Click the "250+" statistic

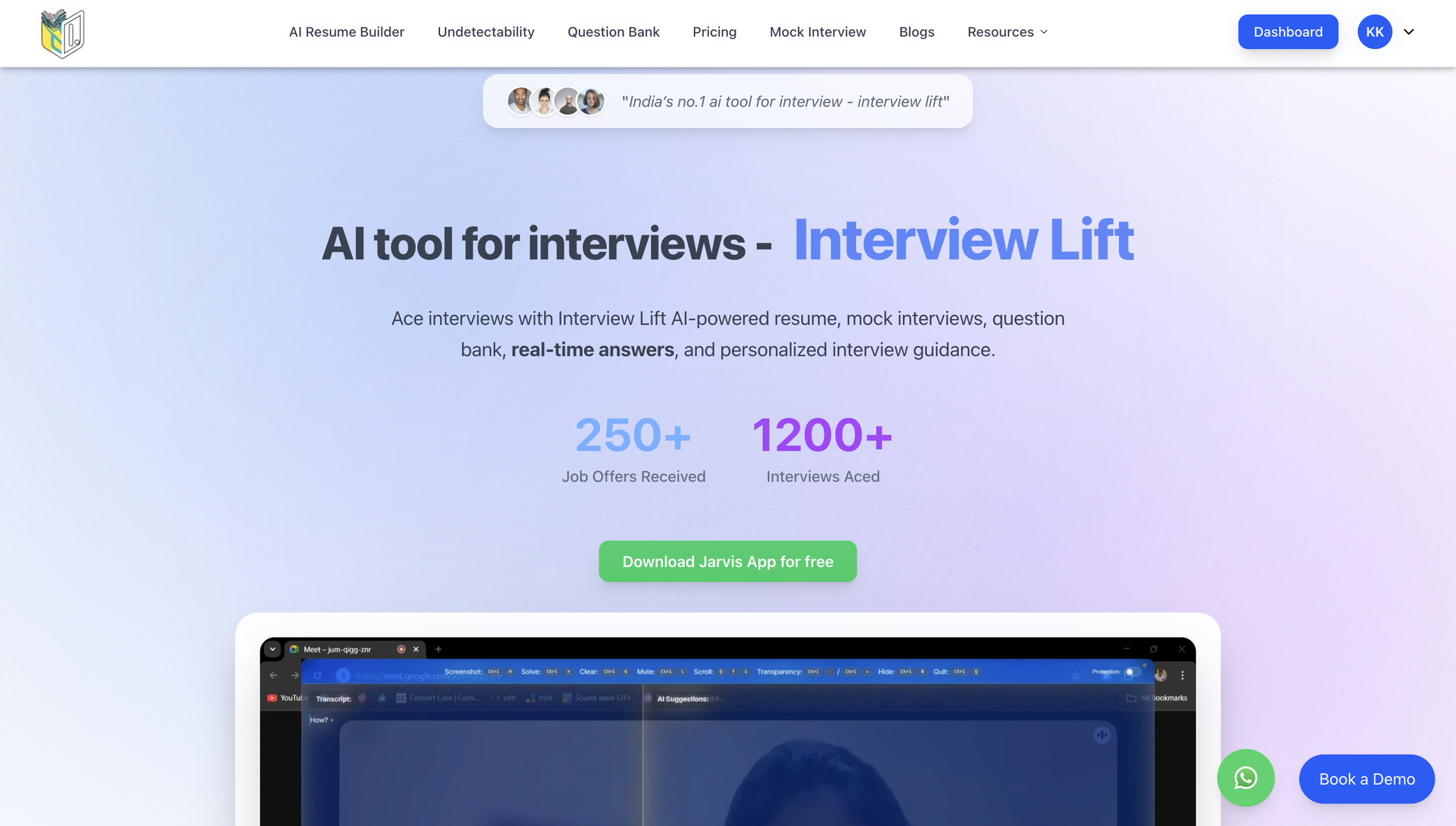click(633, 435)
